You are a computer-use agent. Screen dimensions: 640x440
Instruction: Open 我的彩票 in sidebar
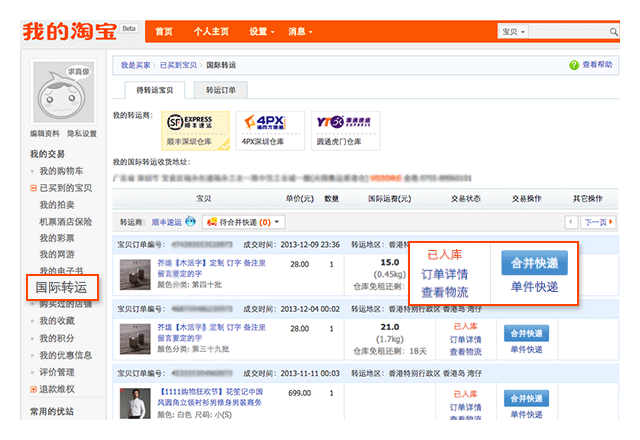pos(57,238)
